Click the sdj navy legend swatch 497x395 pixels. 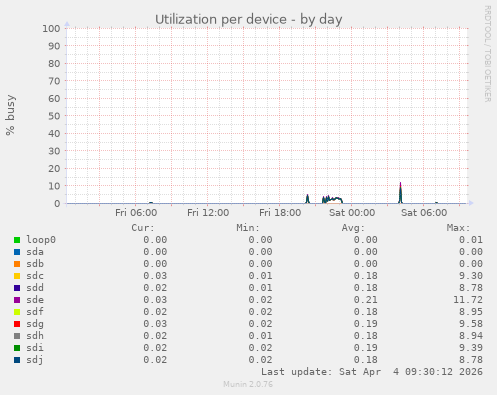(17, 360)
